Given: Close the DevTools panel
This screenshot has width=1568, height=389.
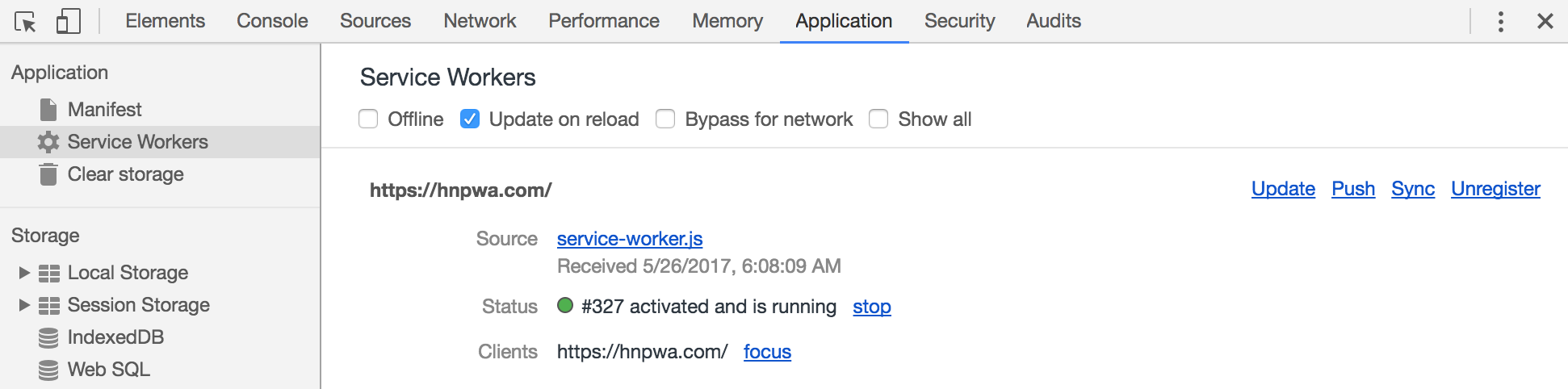Looking at the screenshot, I should tap(1545, 22).
